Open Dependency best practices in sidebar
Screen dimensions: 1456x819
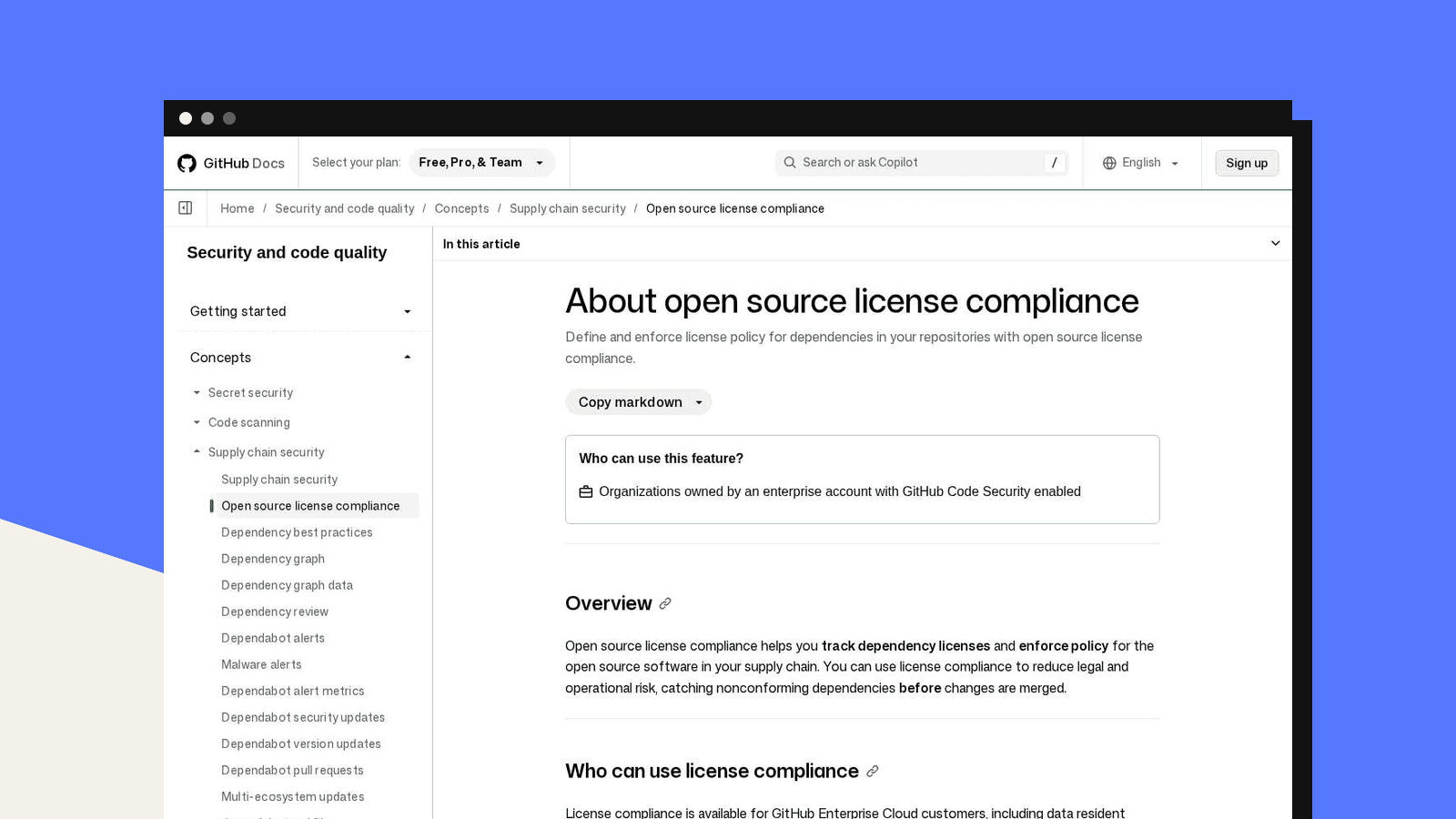[x=297, y=532]
